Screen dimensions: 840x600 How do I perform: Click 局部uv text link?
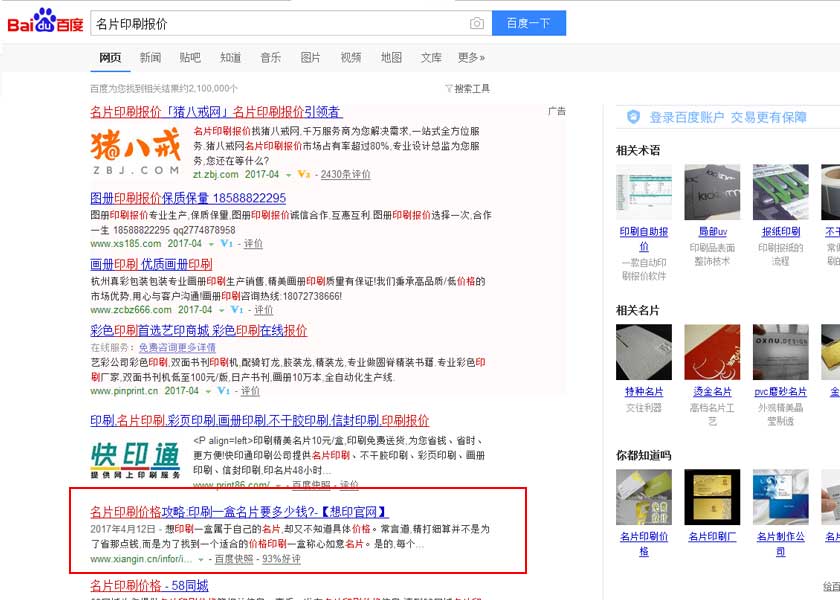[712, 232]
